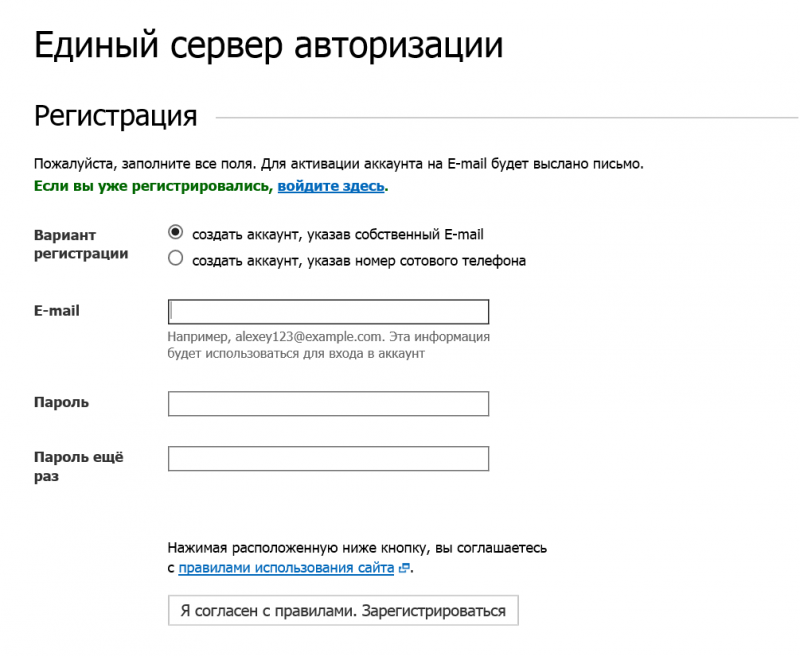Click the Единый сервер авторизации page title
800x656 pixels.
268,46
